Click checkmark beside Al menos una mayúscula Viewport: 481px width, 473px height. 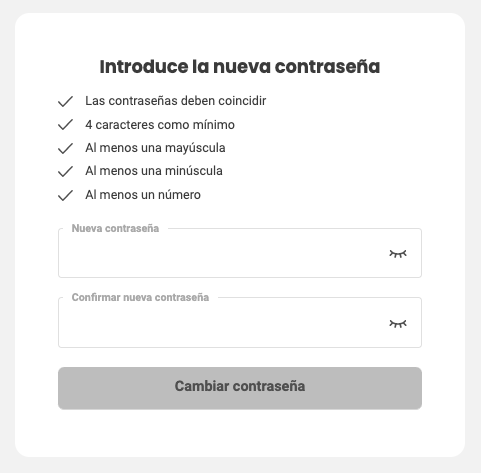point(65,148)
